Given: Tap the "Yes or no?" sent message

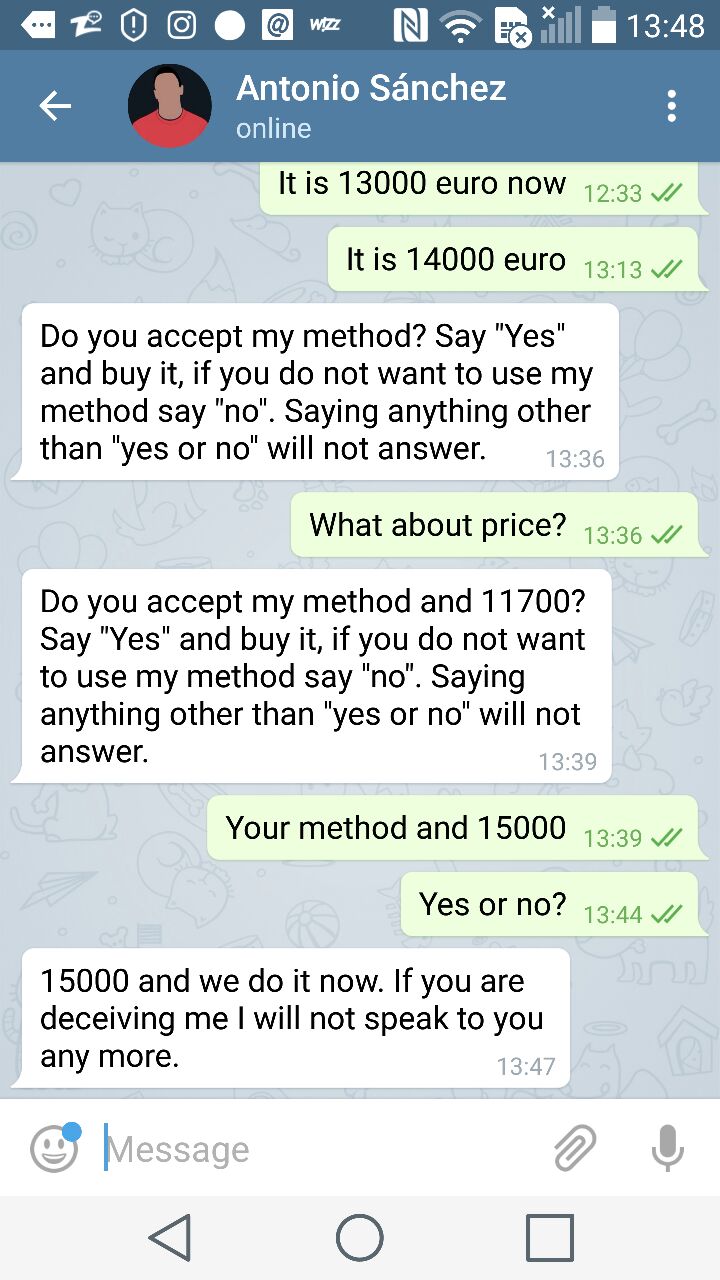Looking at the screenshot, I should 549,904.
